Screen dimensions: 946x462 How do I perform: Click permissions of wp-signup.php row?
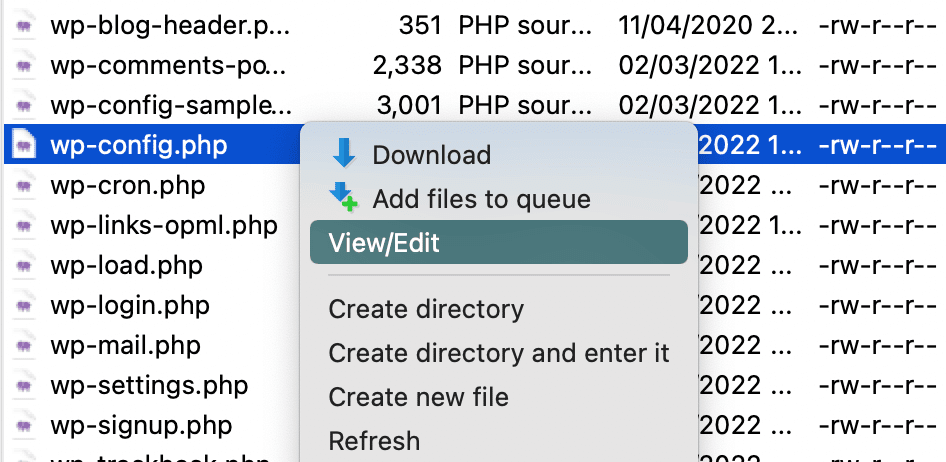click(x=878, y=426)
